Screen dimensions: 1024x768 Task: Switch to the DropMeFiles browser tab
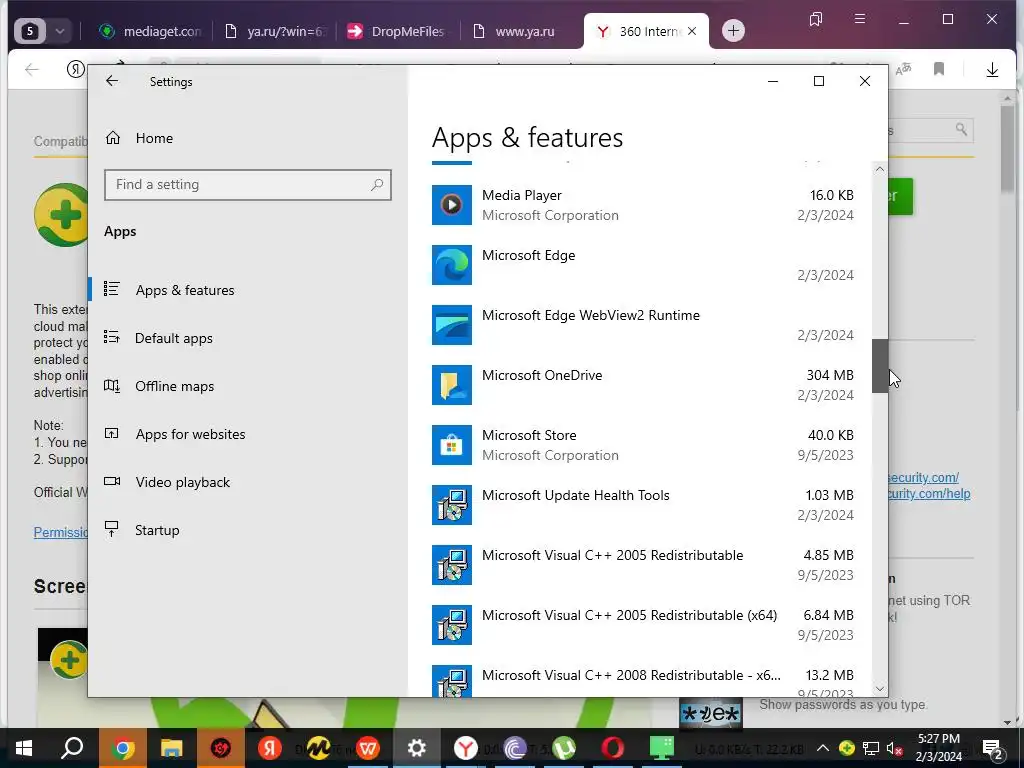(397, 31)
